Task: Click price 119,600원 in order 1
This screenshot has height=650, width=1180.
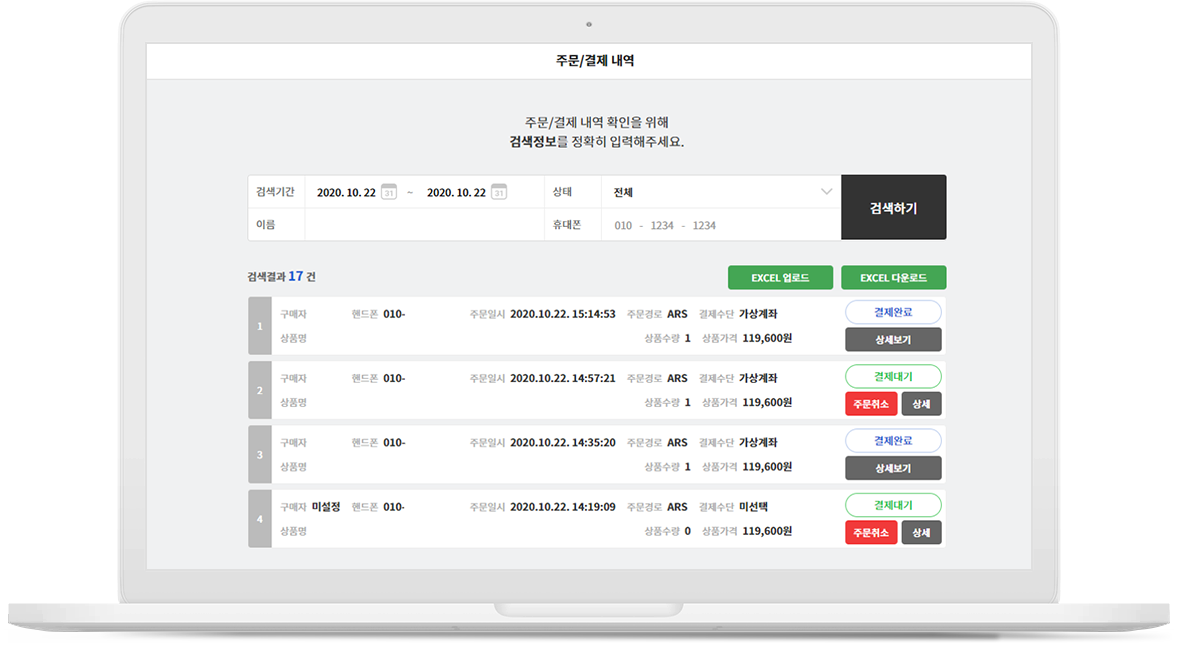Action: click(x=767, y=339)
